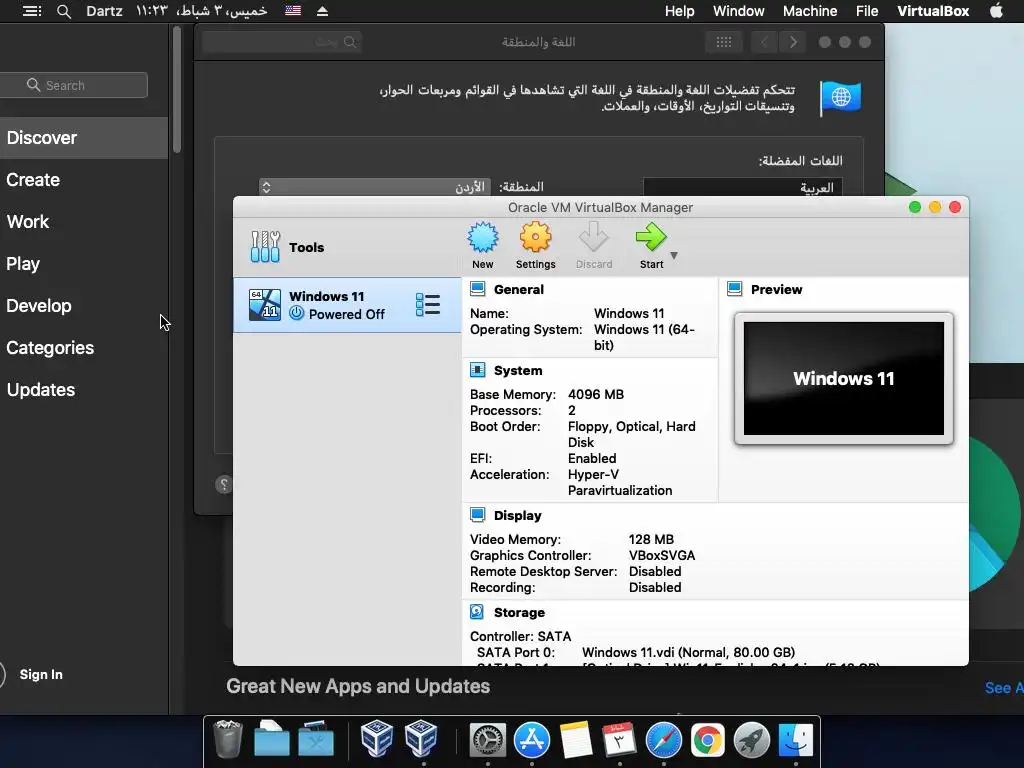Click the Windows 11 preview thumbnail
Viewport: 1024px width, 768px height.
click(x=843, y=378)
